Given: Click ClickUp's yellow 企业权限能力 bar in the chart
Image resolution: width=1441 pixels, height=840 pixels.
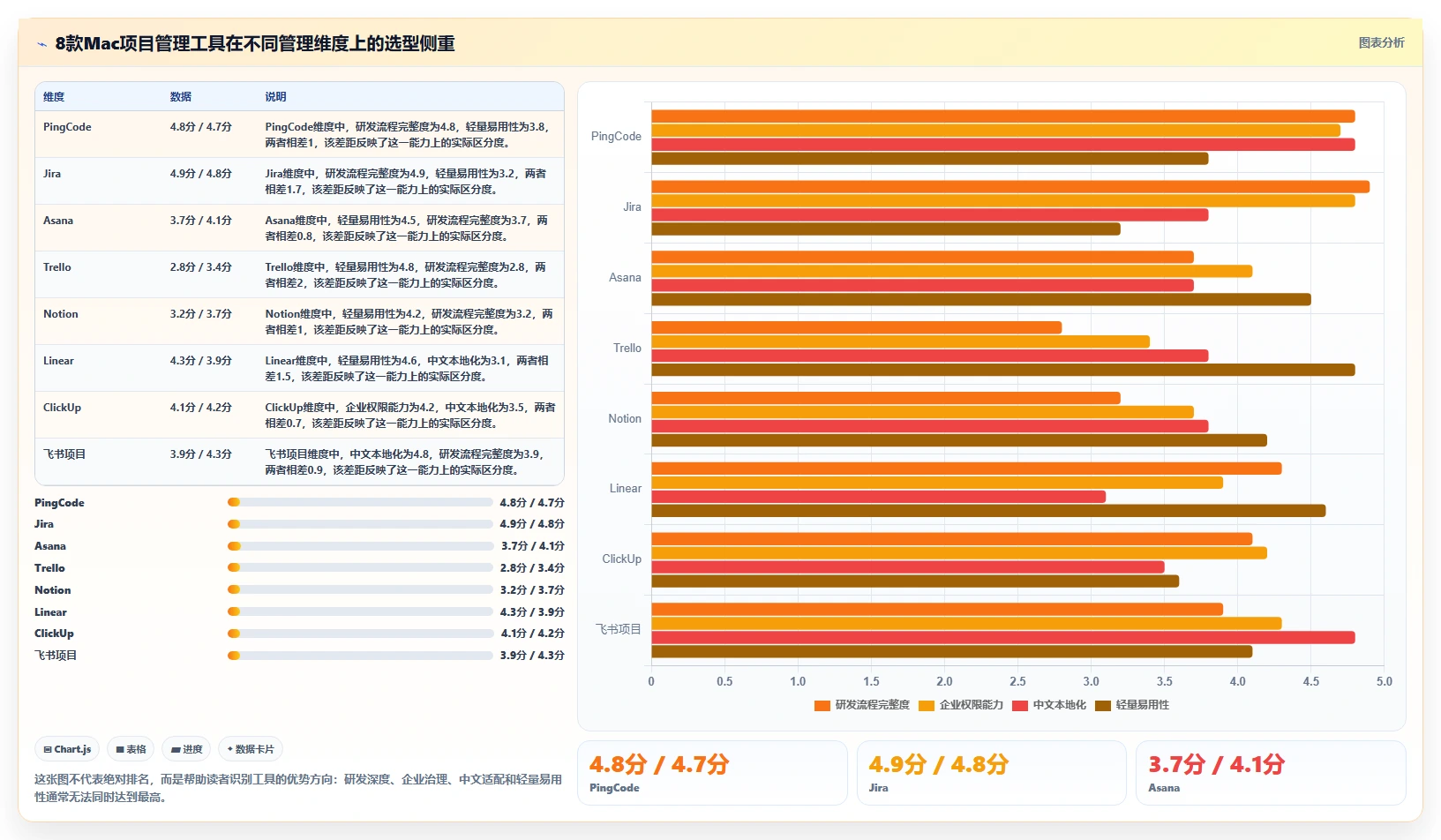Looking at the screenshot, I should [x=959, y=553].
